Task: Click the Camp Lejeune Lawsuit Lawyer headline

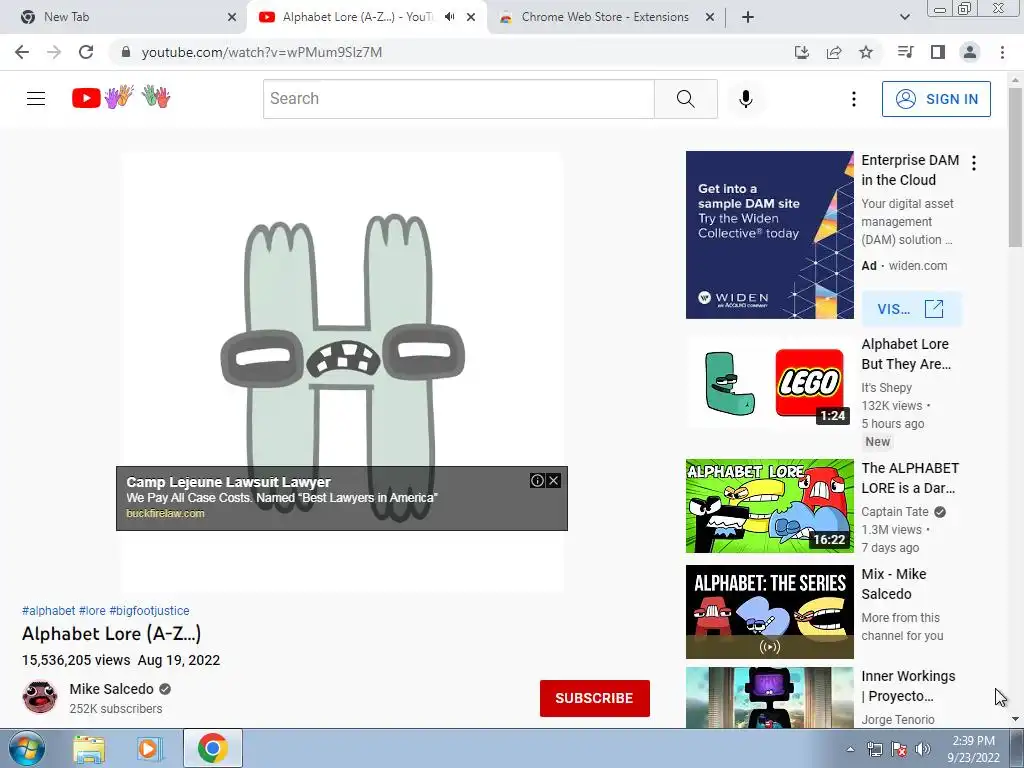Action: pos(229,482)
